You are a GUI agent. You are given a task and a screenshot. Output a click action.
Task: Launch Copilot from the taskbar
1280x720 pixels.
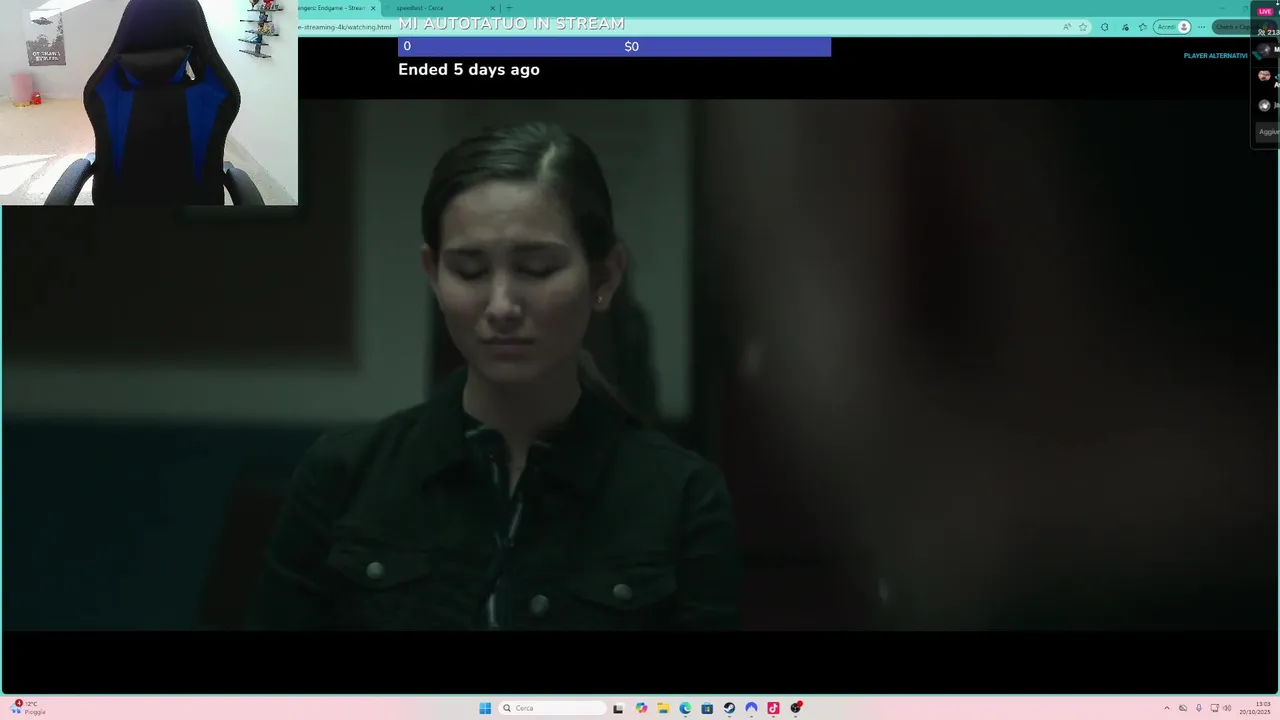641,708
